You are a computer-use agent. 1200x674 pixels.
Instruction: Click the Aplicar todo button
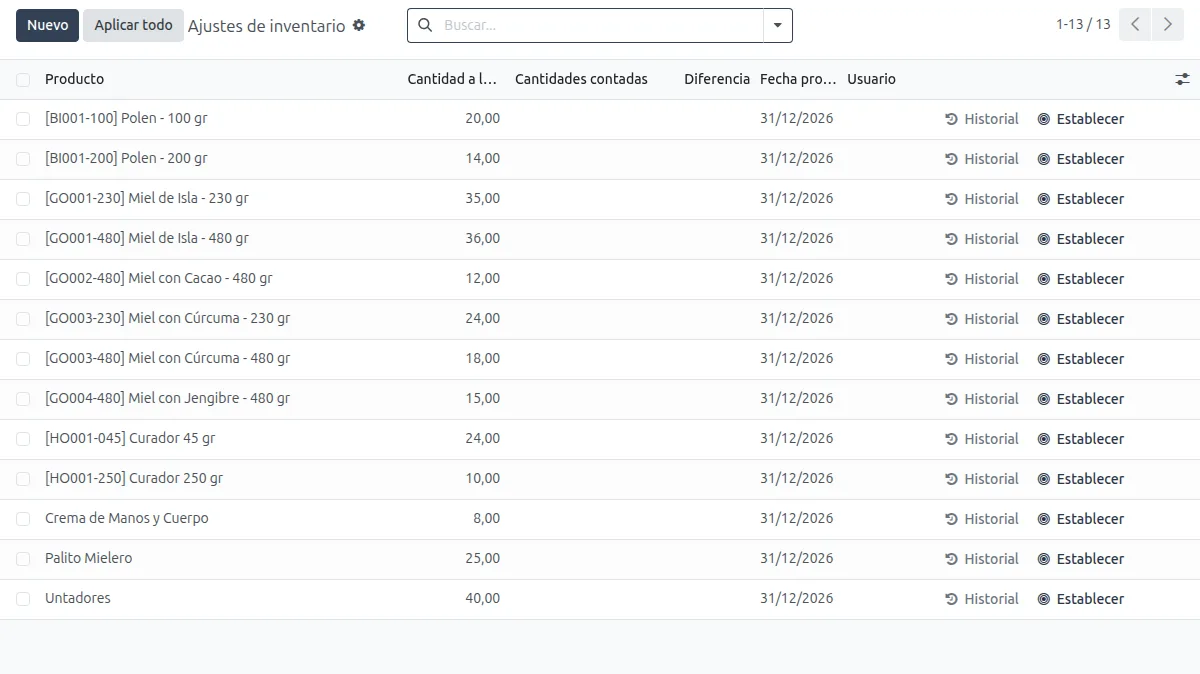click(x=133, y=25)
